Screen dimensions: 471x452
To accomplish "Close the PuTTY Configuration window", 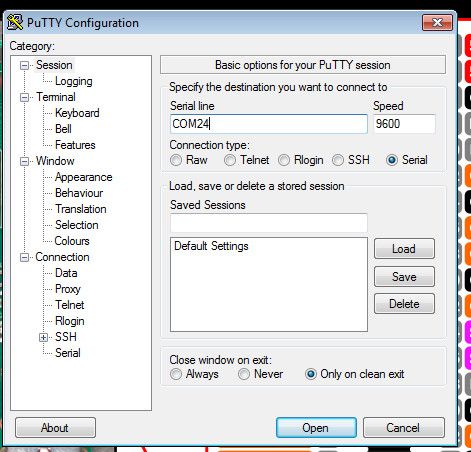I will pyautogui.click(x=437, y=23).
